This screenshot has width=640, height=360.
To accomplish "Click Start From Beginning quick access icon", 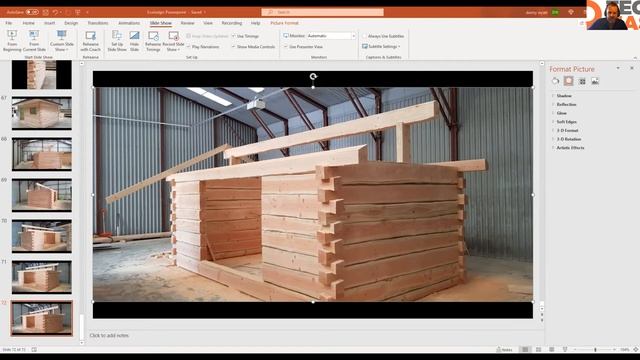I will tap(78, 12).
